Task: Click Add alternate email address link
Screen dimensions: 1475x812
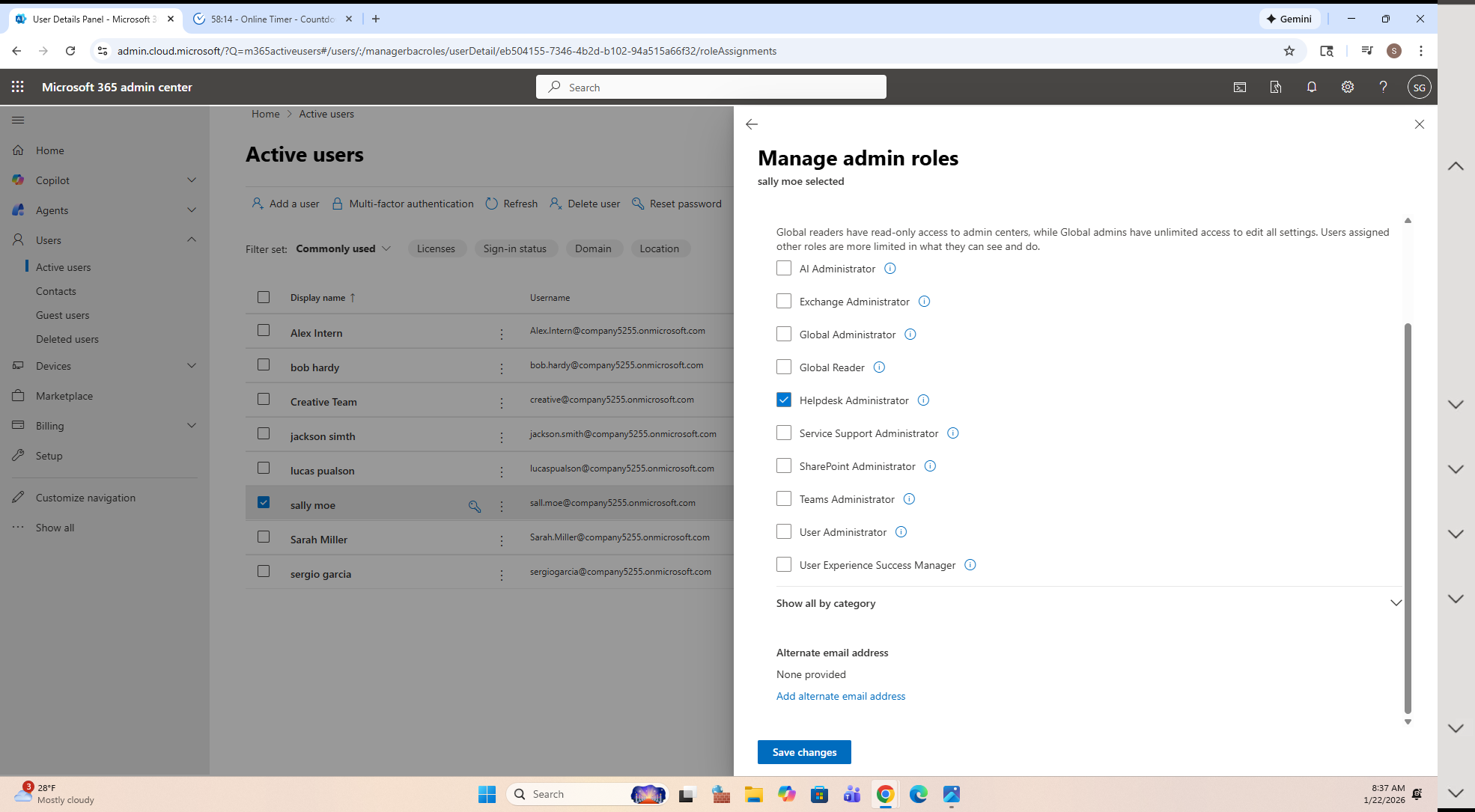Action: (x=840, y=696)
